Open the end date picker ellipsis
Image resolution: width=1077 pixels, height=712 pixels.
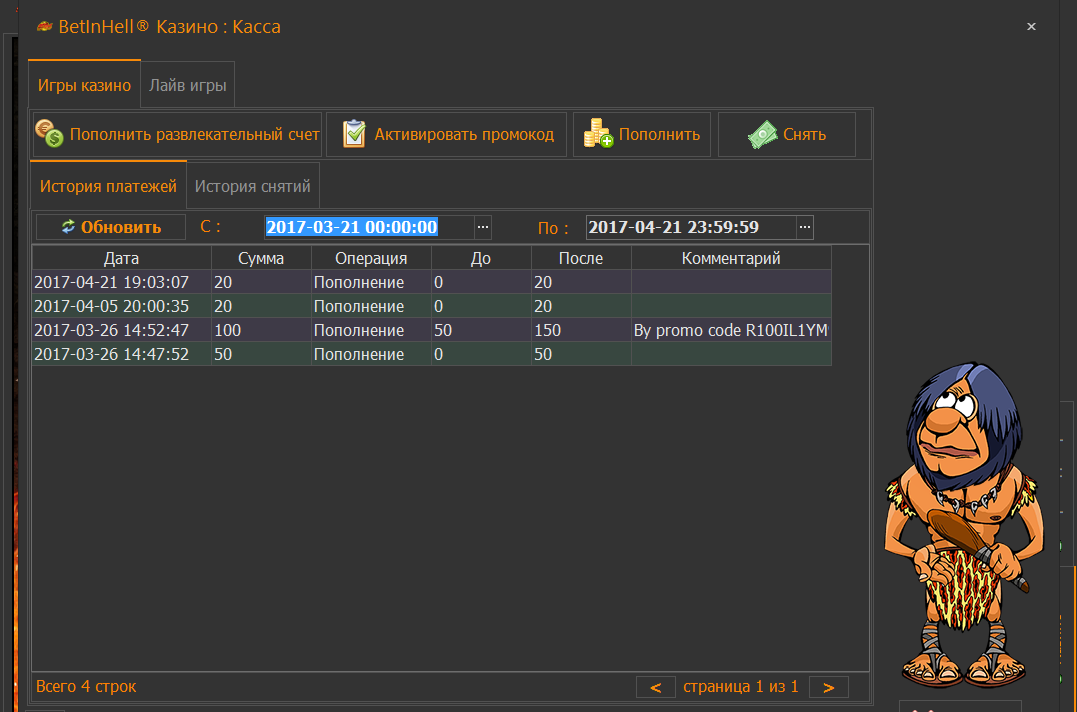(805, 227)
